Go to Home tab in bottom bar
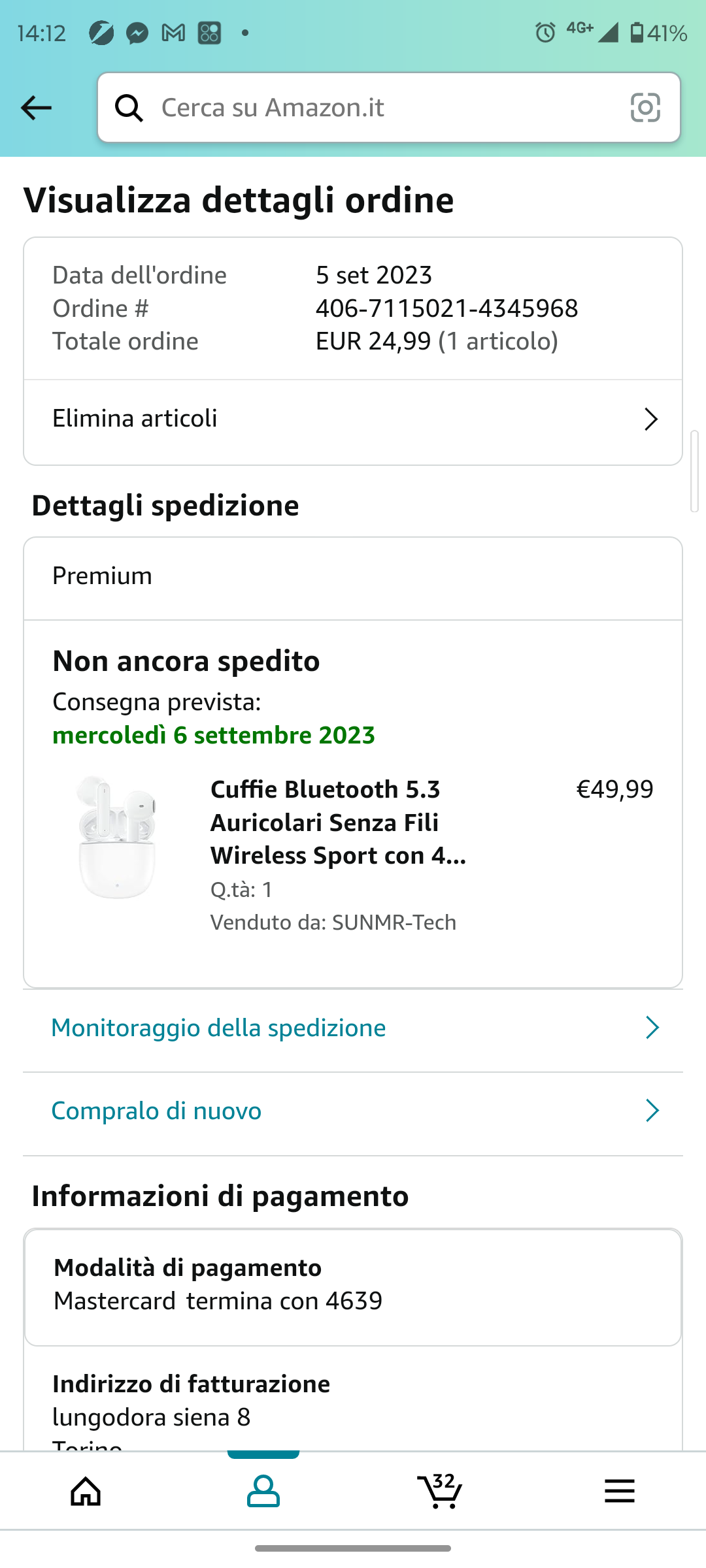 [x=86, y=1492]
